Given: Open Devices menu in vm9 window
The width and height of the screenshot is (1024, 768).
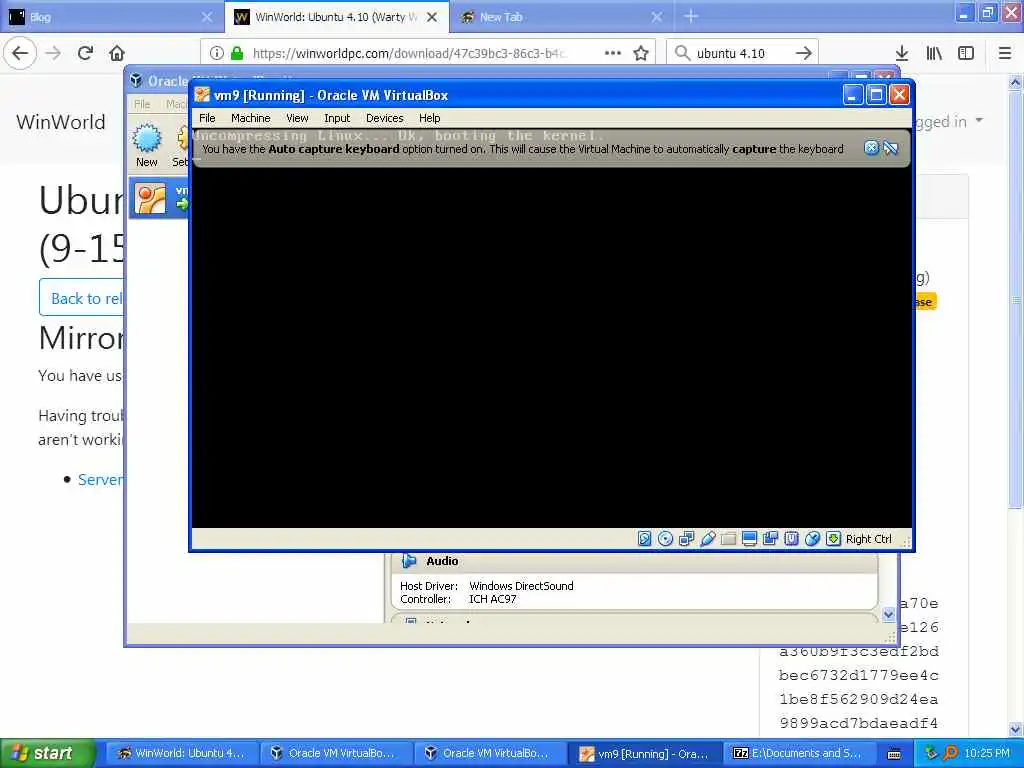Looking at the screenshot, I should [385, 118].
